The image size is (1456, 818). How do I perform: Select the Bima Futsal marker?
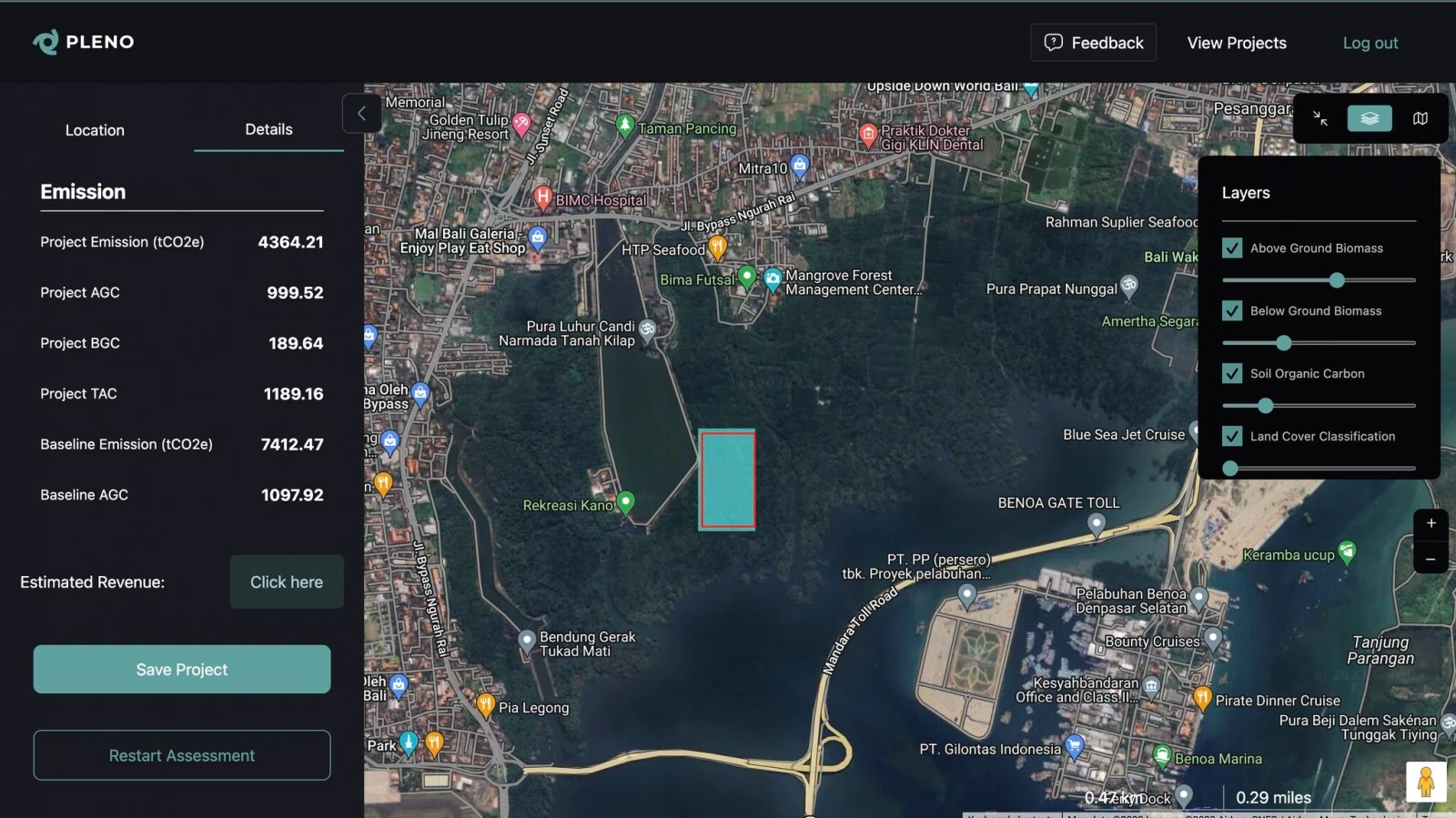(x=747, y=276)
